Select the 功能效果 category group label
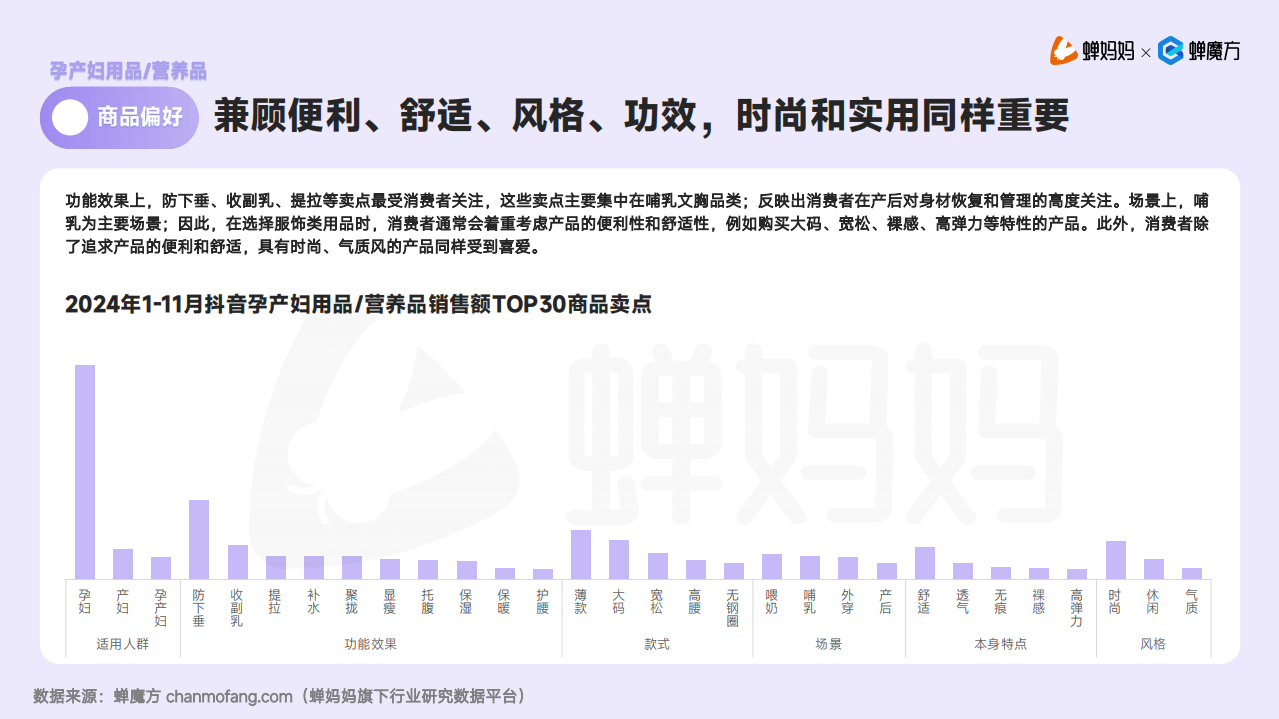 point(370,644)
